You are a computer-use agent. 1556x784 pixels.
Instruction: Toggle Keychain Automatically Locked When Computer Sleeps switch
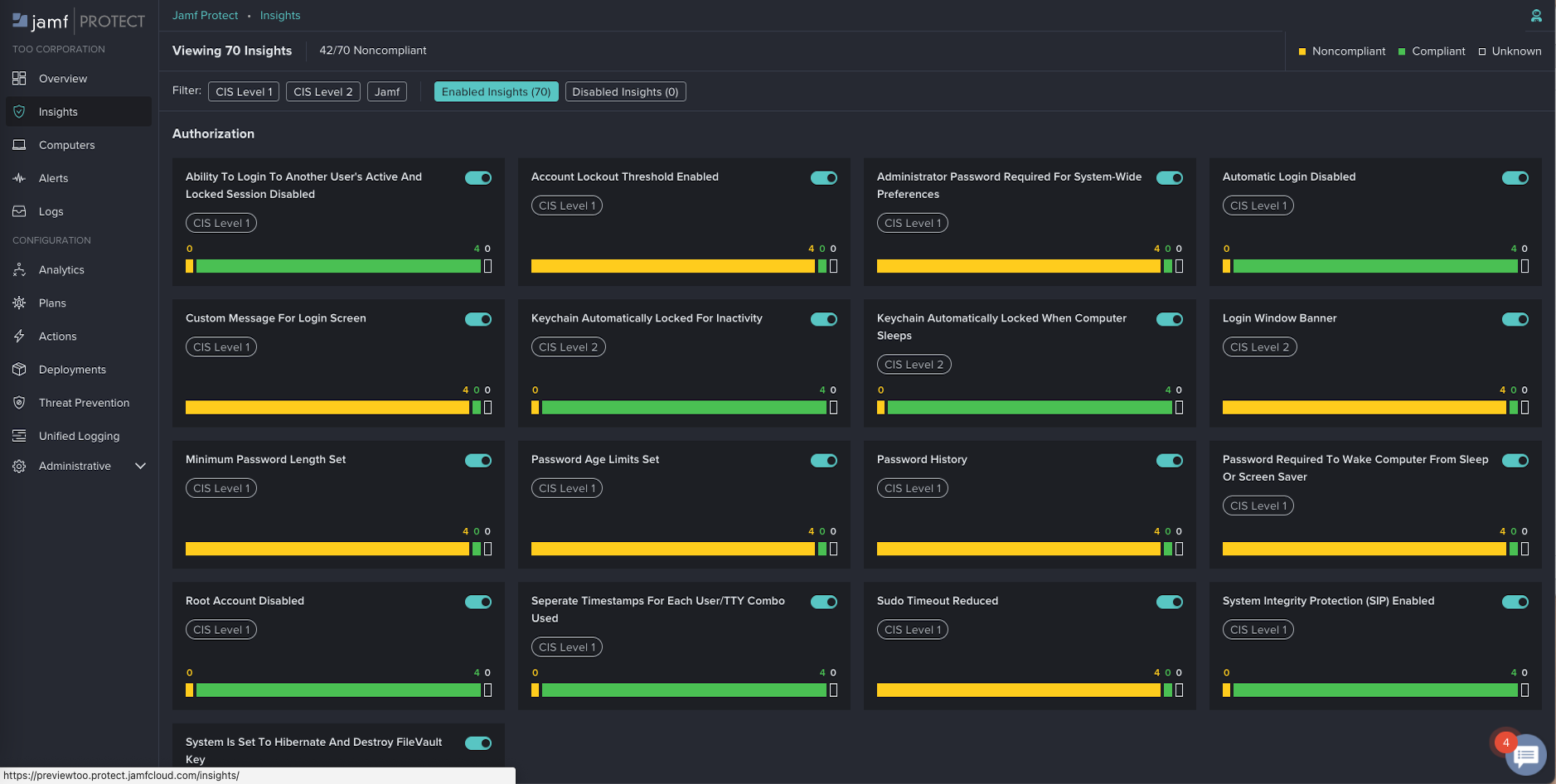(x=1170, y=320)
